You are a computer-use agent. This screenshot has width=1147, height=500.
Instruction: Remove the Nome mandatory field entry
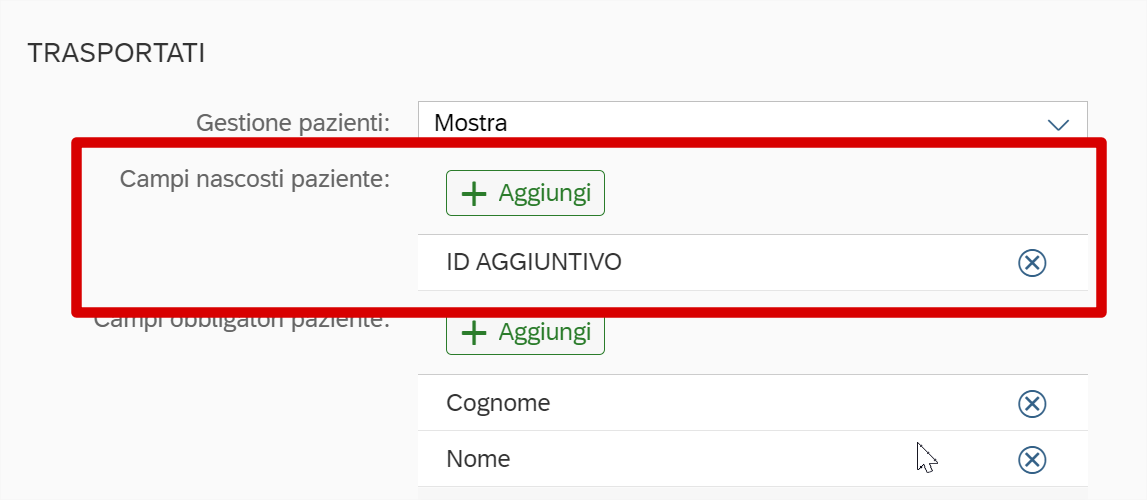click(1031, 459)
